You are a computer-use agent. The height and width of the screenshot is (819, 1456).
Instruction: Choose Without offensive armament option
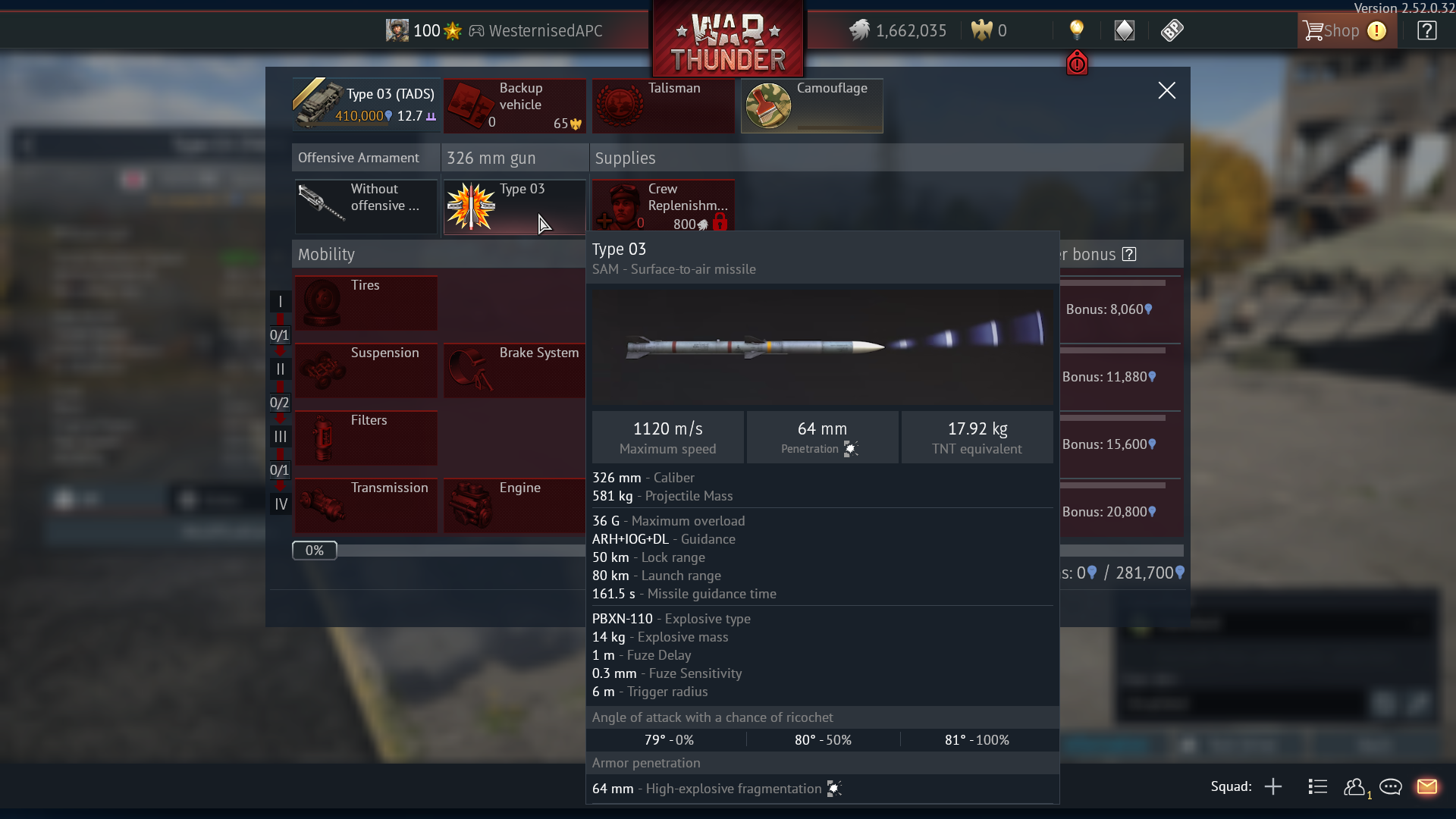coord(366,206)
